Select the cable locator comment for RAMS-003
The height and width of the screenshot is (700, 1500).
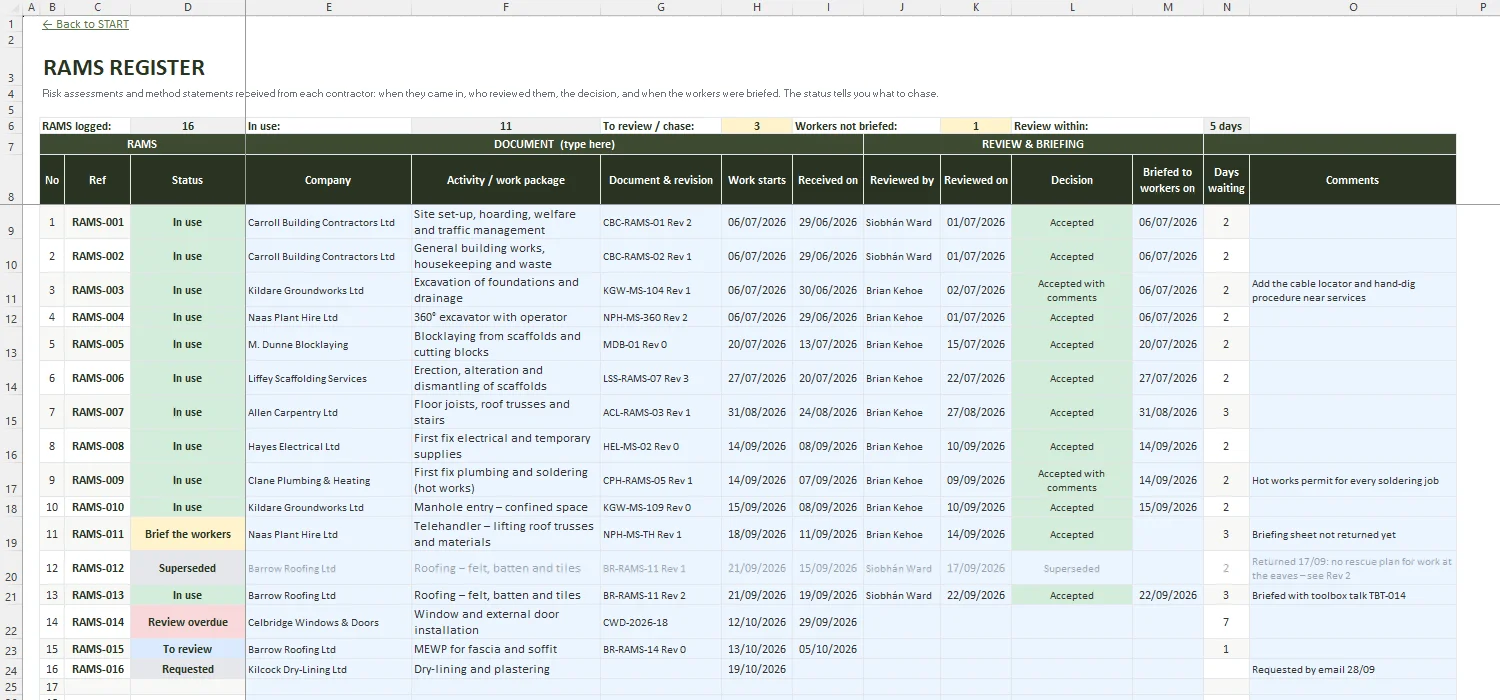point(1352,290)
